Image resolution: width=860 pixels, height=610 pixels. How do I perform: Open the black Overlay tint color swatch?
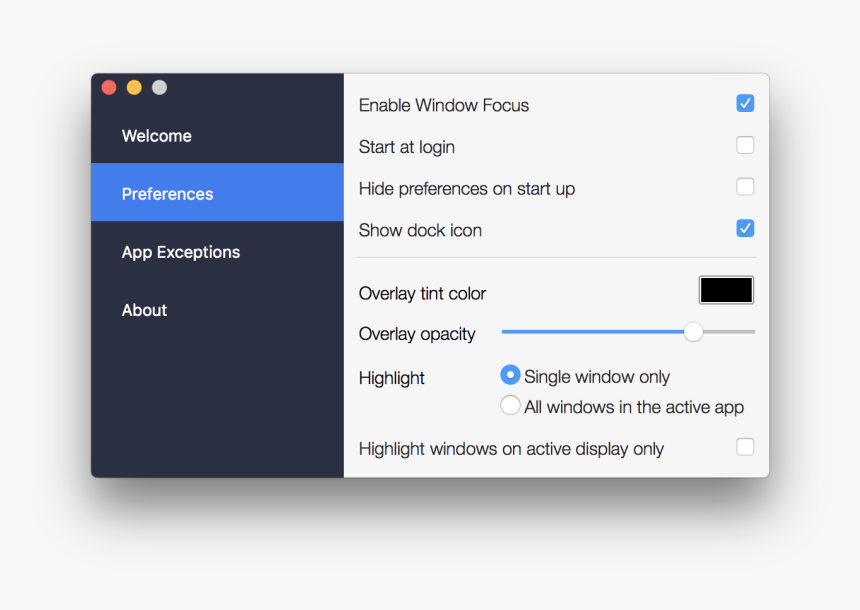click(x=726, y=291)
